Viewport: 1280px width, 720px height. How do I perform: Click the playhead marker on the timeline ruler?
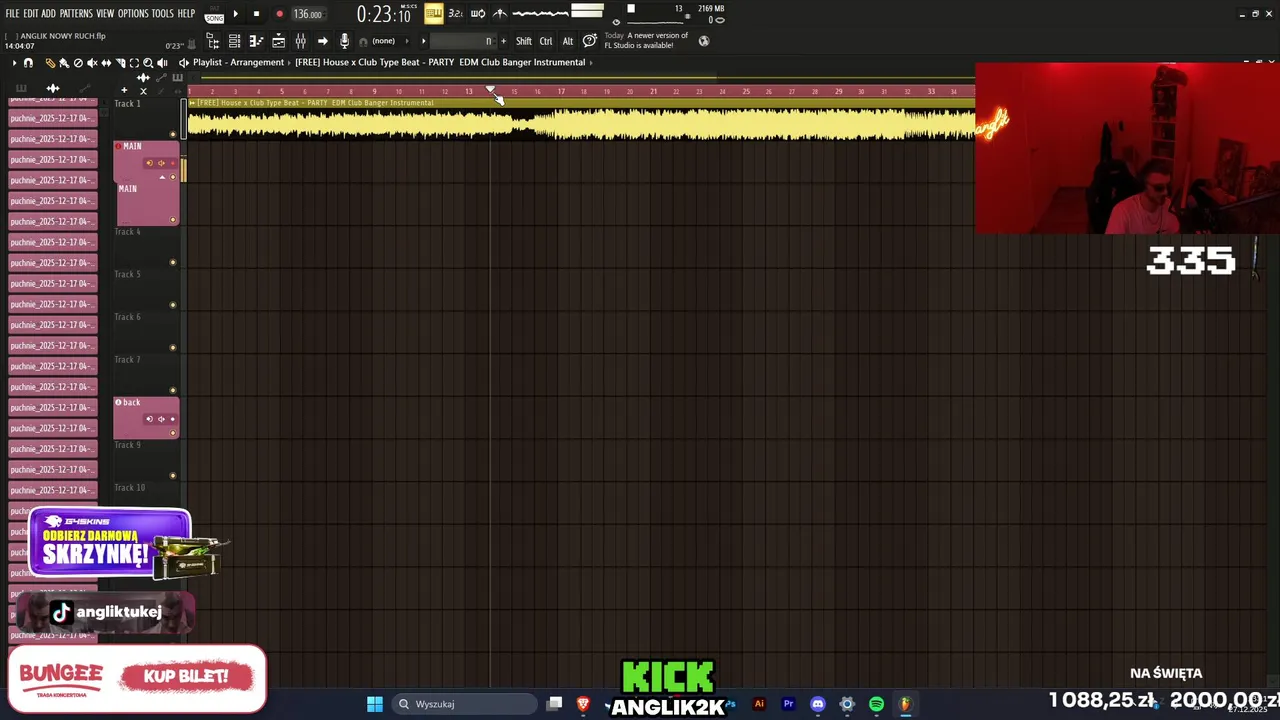(x=490, y=89)
